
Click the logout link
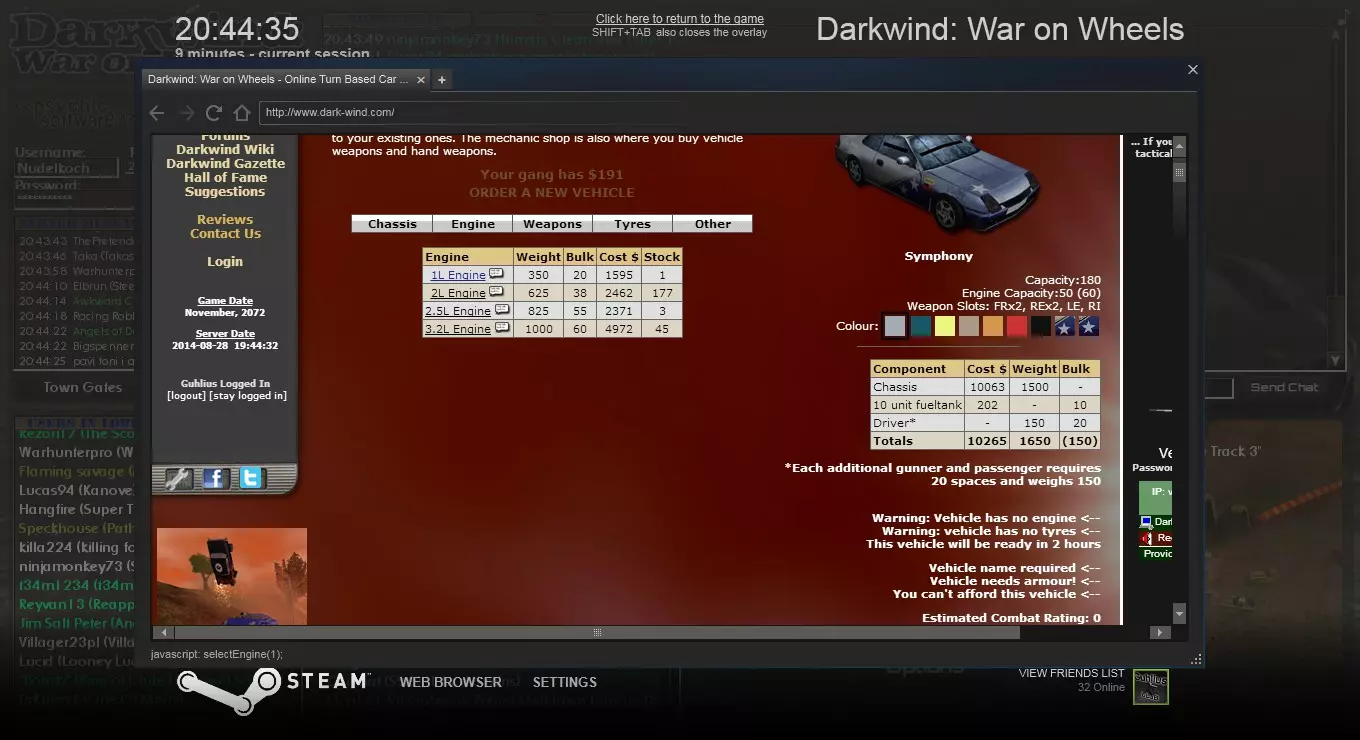[186, 396]
